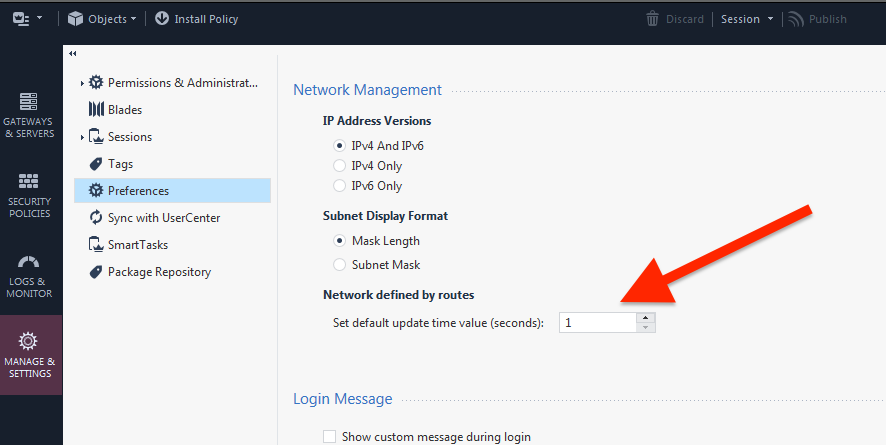The width and height of the screenshot is (886, 445).
Task: Click the Objects cube icon
Action: pyautogui.click(x=75, y=19)
